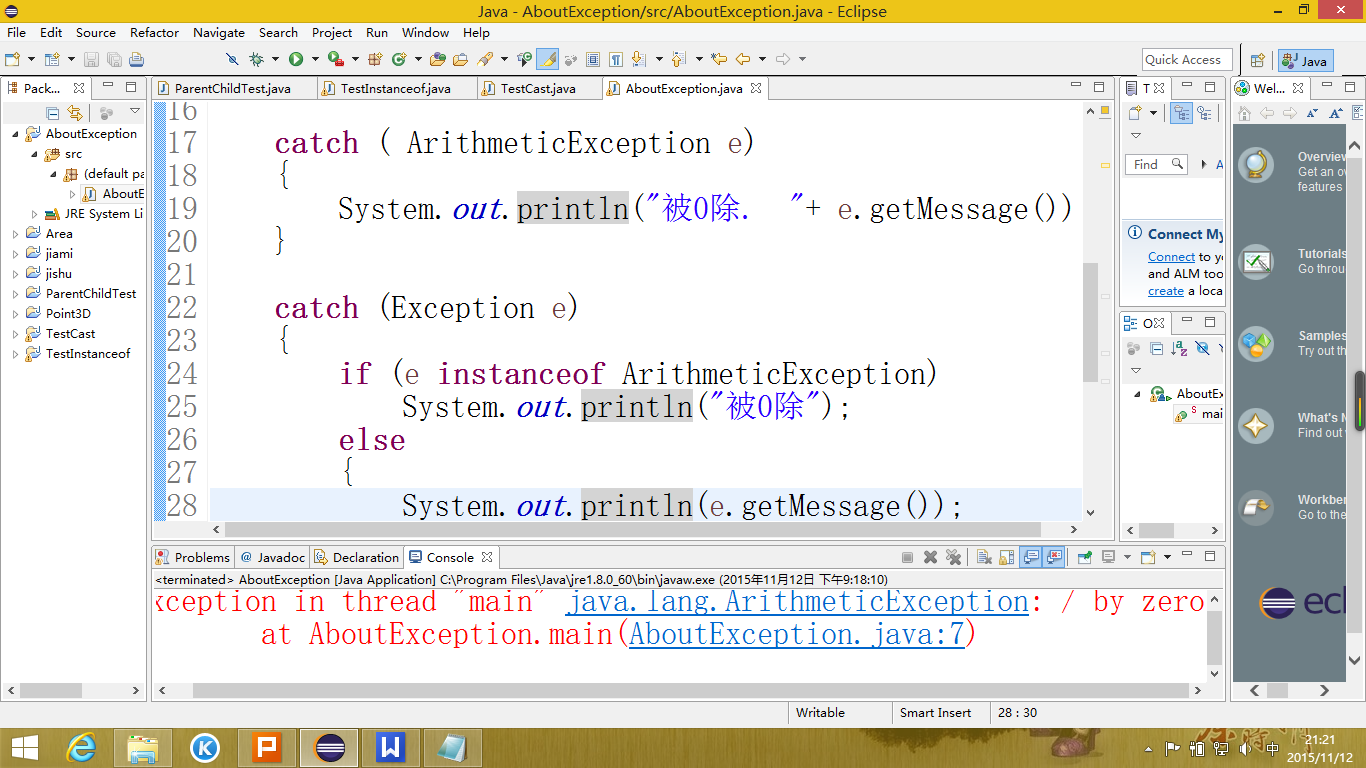
Task: Toggle Scroll Lock in Console
Action: (1006, 557)
